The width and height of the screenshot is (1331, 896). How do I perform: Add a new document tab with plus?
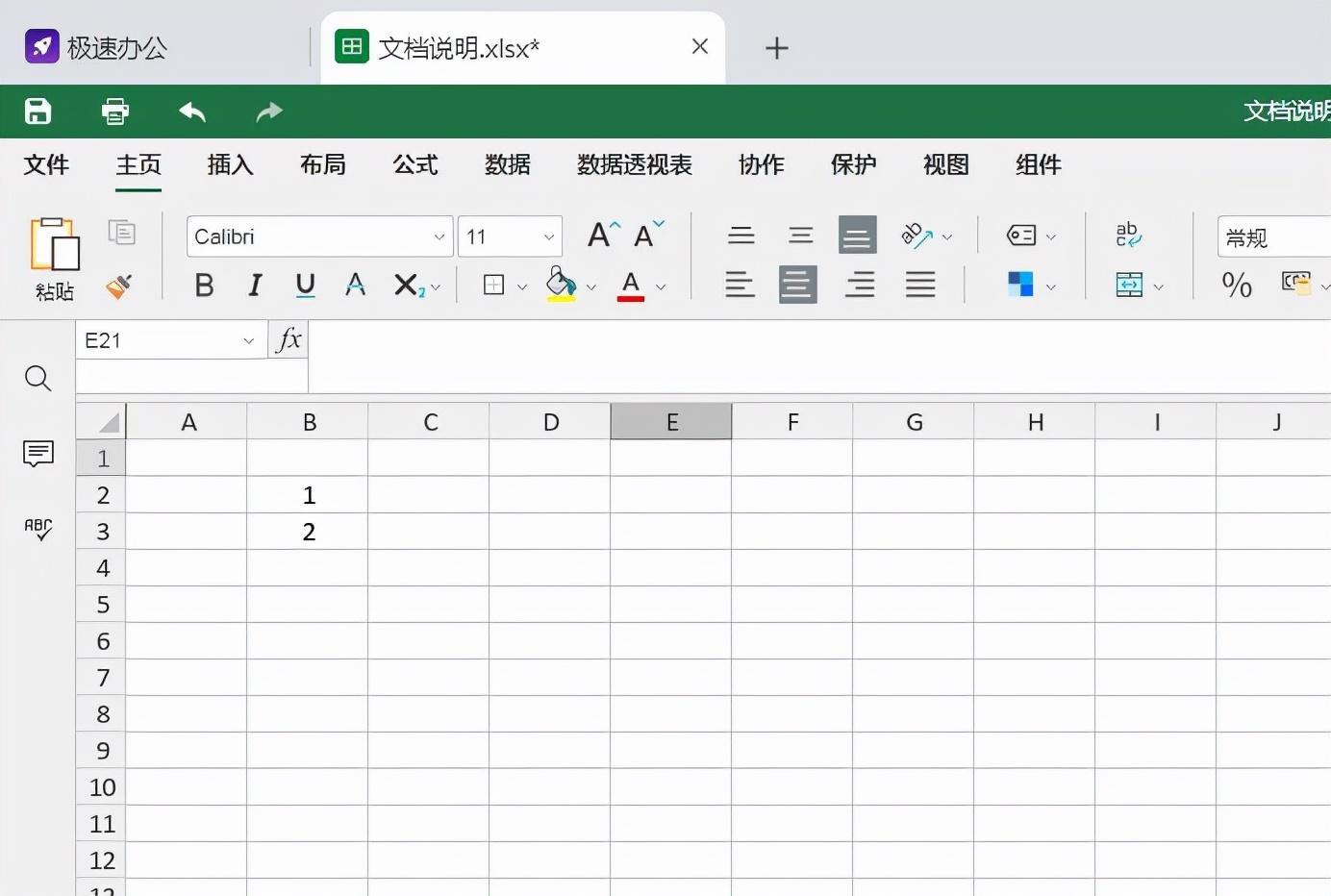tap(777, 48)
